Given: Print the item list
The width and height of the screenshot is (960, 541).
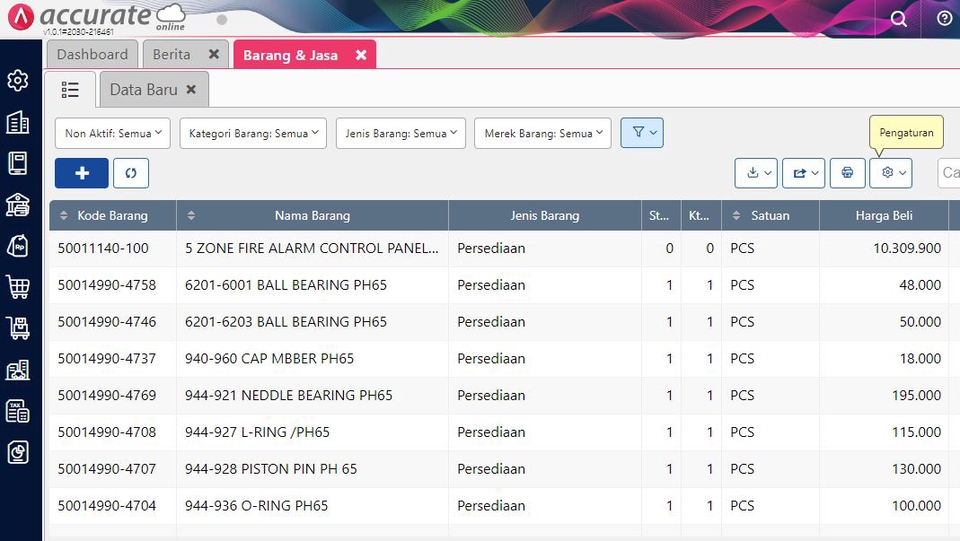Looking at the screenshot, I should [847, 173].
